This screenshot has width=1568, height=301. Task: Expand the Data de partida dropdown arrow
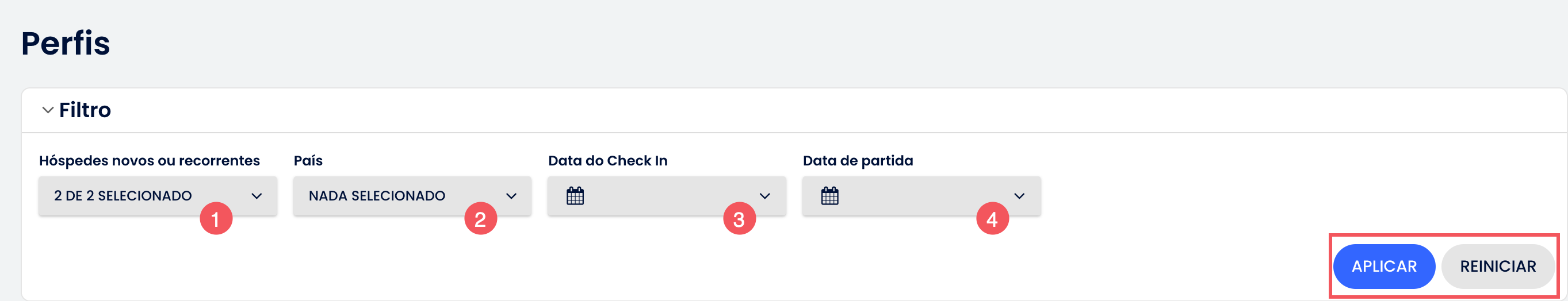(1020, 196)
